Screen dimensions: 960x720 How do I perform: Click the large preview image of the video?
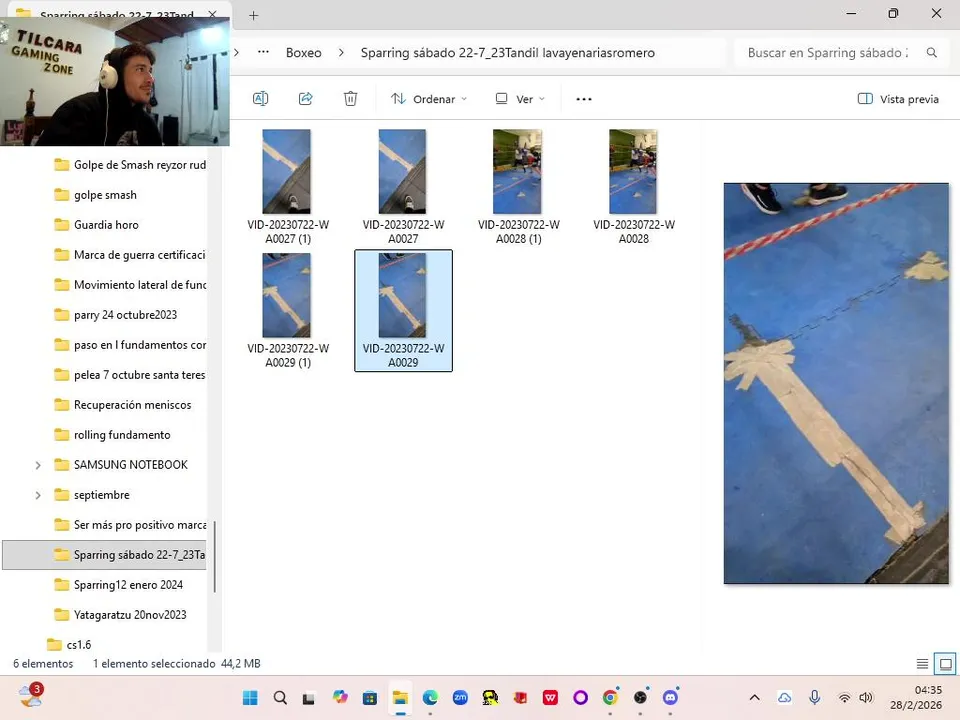836,383
